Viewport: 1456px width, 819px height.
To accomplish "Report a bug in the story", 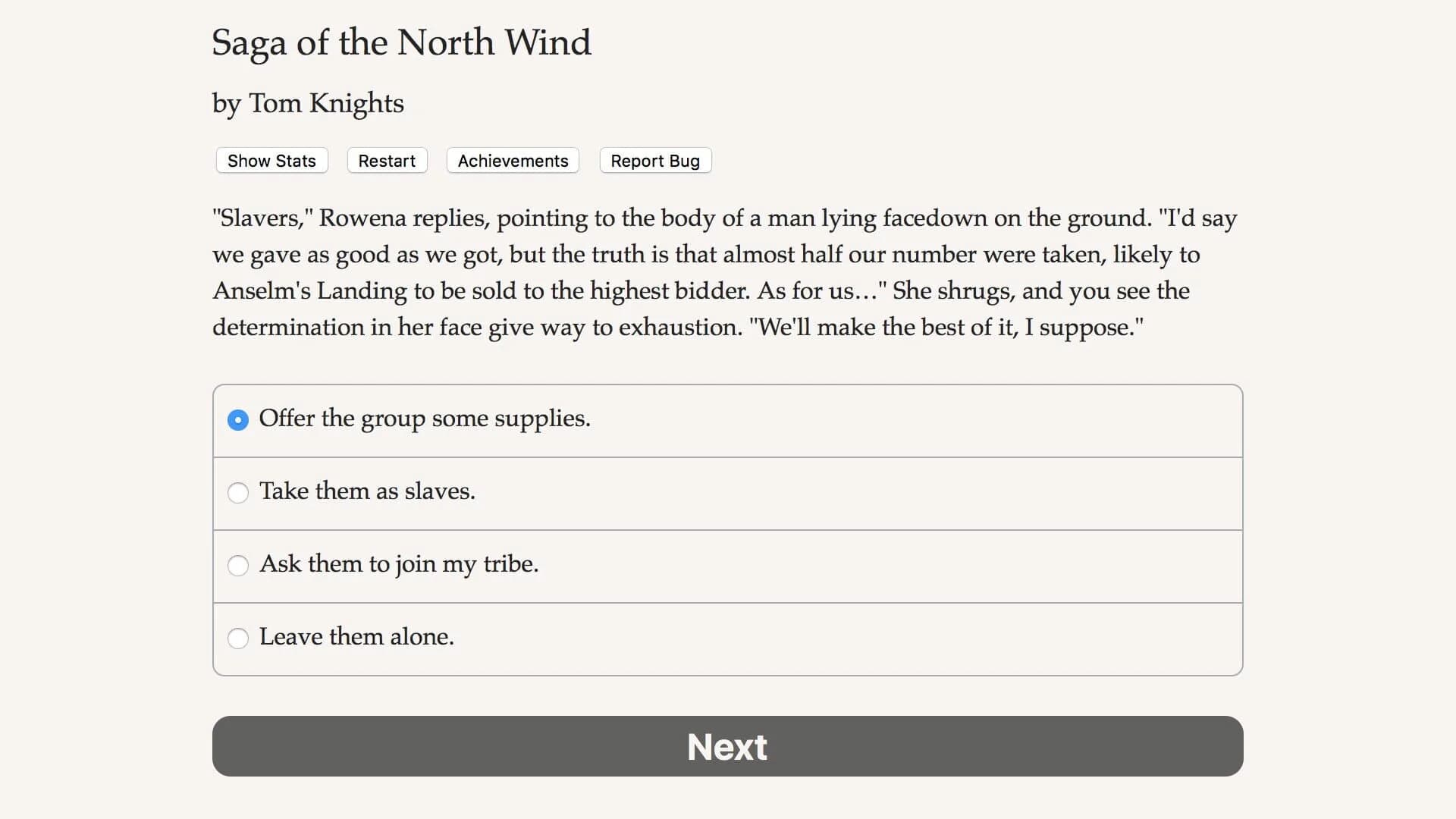I will click(655, 160).
